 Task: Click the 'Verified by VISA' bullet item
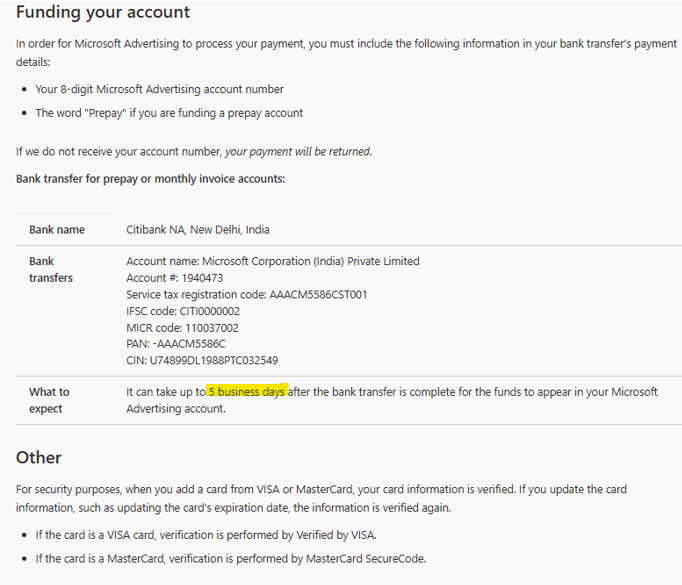(206, 535)
